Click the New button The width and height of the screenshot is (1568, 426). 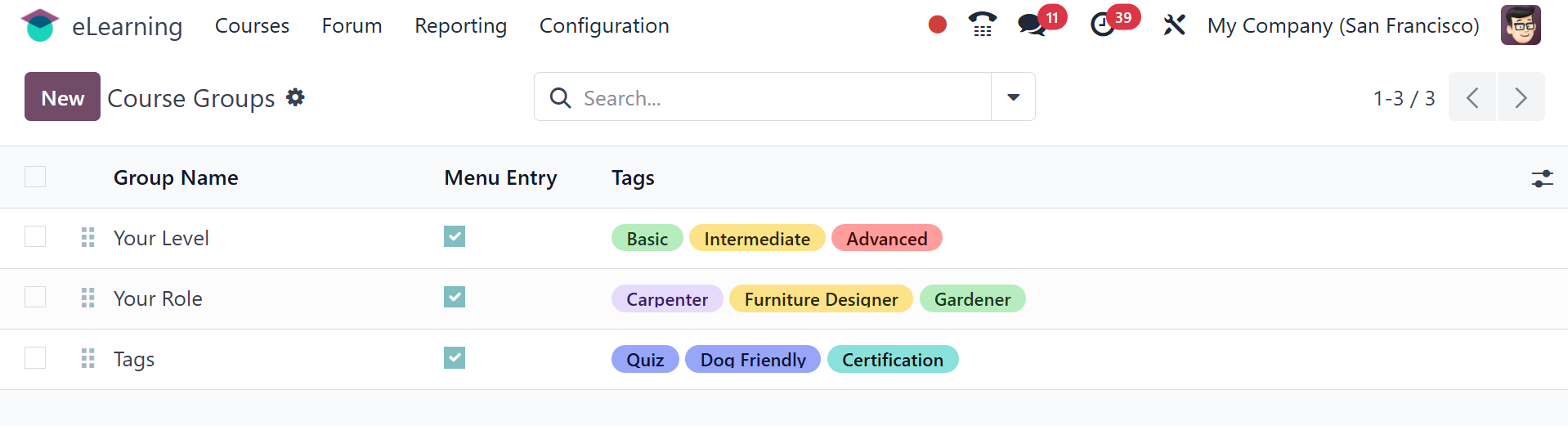coord(62,97)
